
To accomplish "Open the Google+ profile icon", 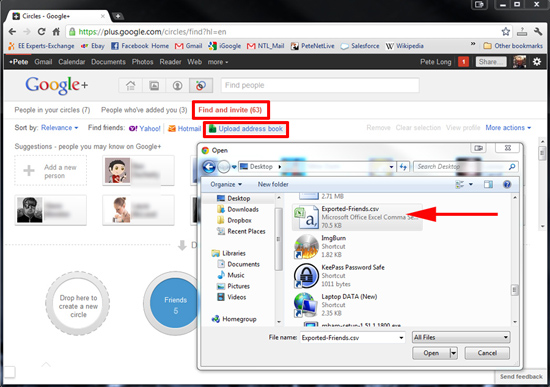I will 177,85.
